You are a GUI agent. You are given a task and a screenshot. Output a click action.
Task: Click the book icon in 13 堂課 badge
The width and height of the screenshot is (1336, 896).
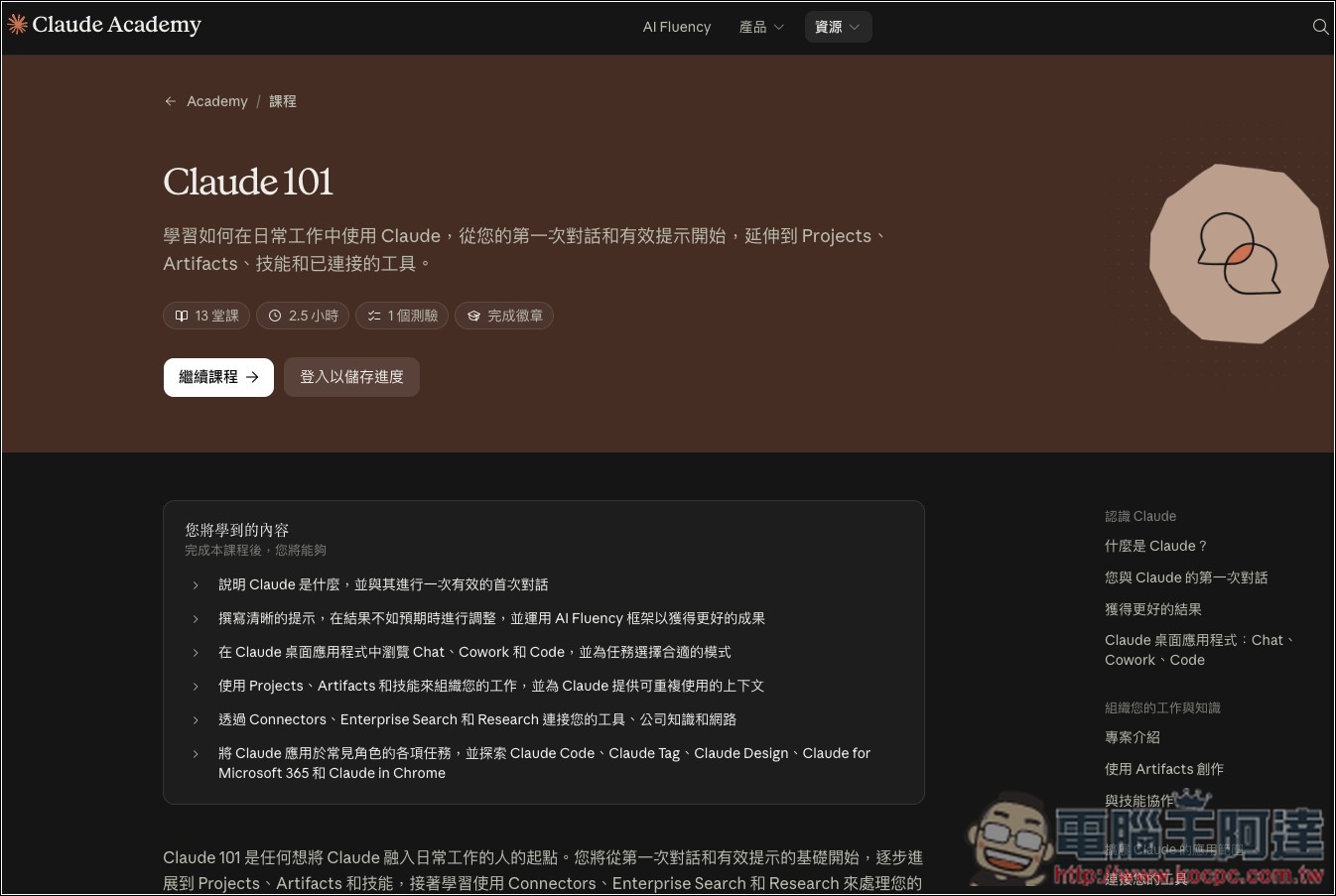click(x=182, y=316)
